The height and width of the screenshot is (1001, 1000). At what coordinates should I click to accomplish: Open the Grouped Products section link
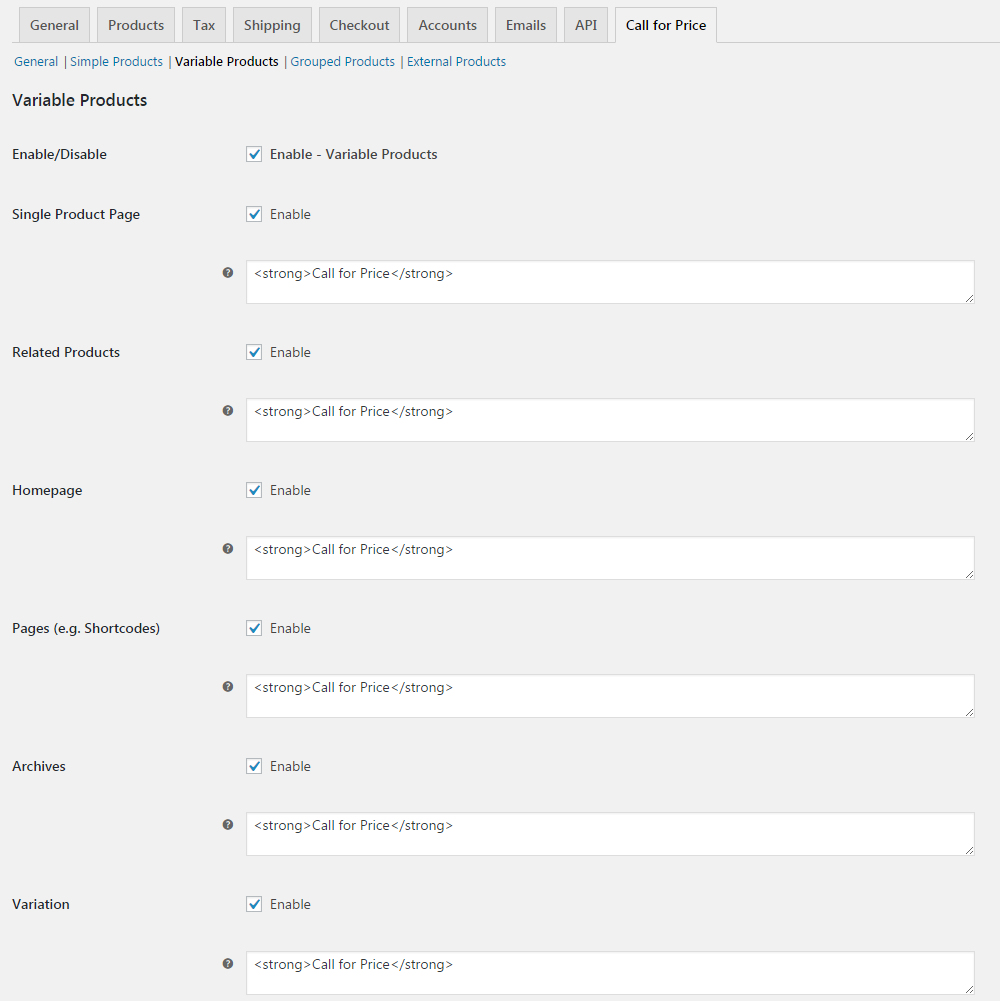342,61
